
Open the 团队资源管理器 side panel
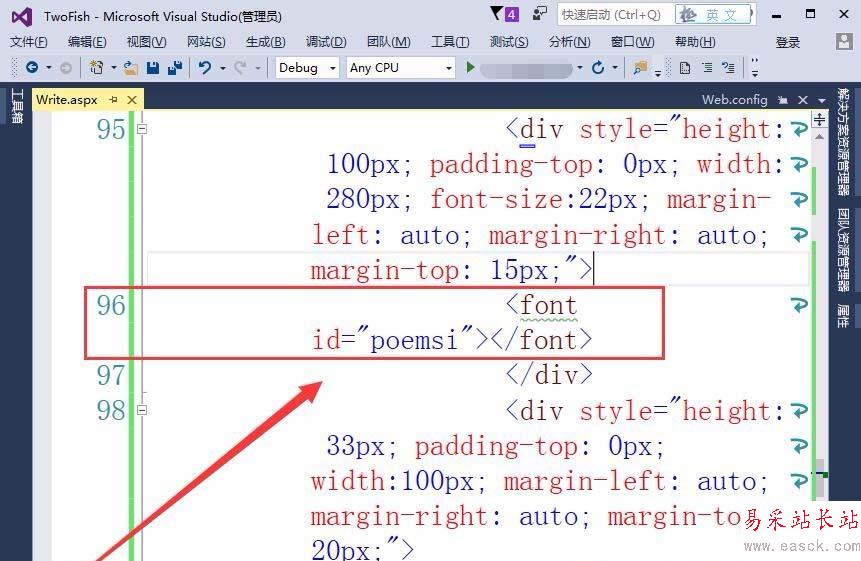(x=843, y=250)
